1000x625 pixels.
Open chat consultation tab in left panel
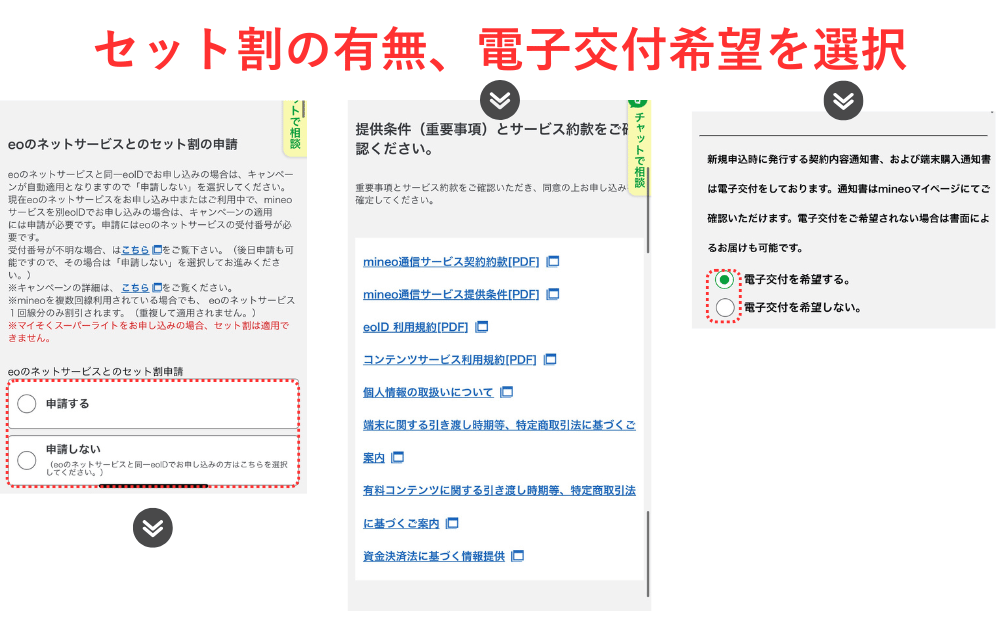coord(295,128)
